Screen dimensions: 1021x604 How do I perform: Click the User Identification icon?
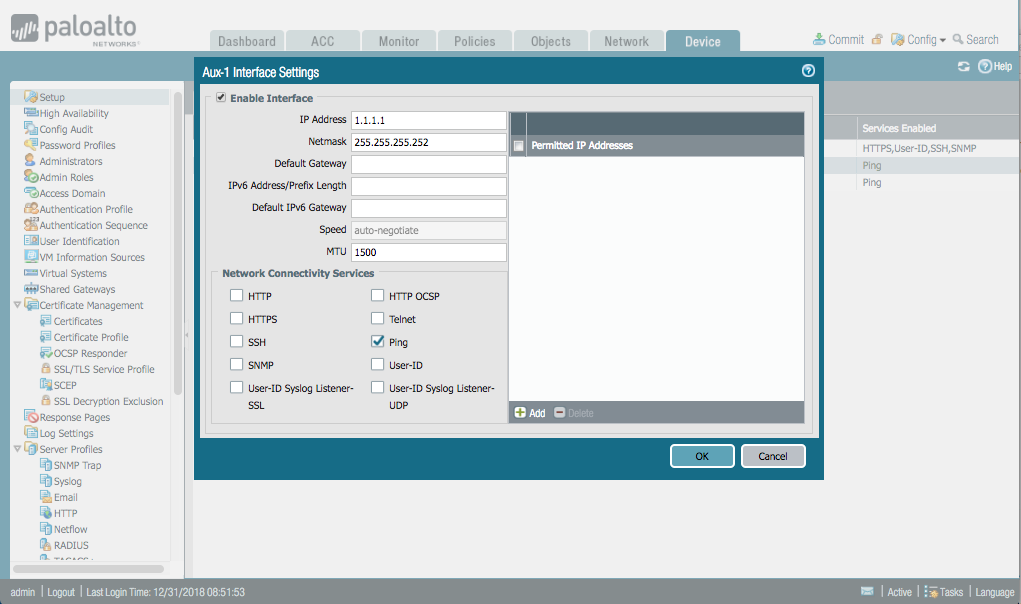31,240
